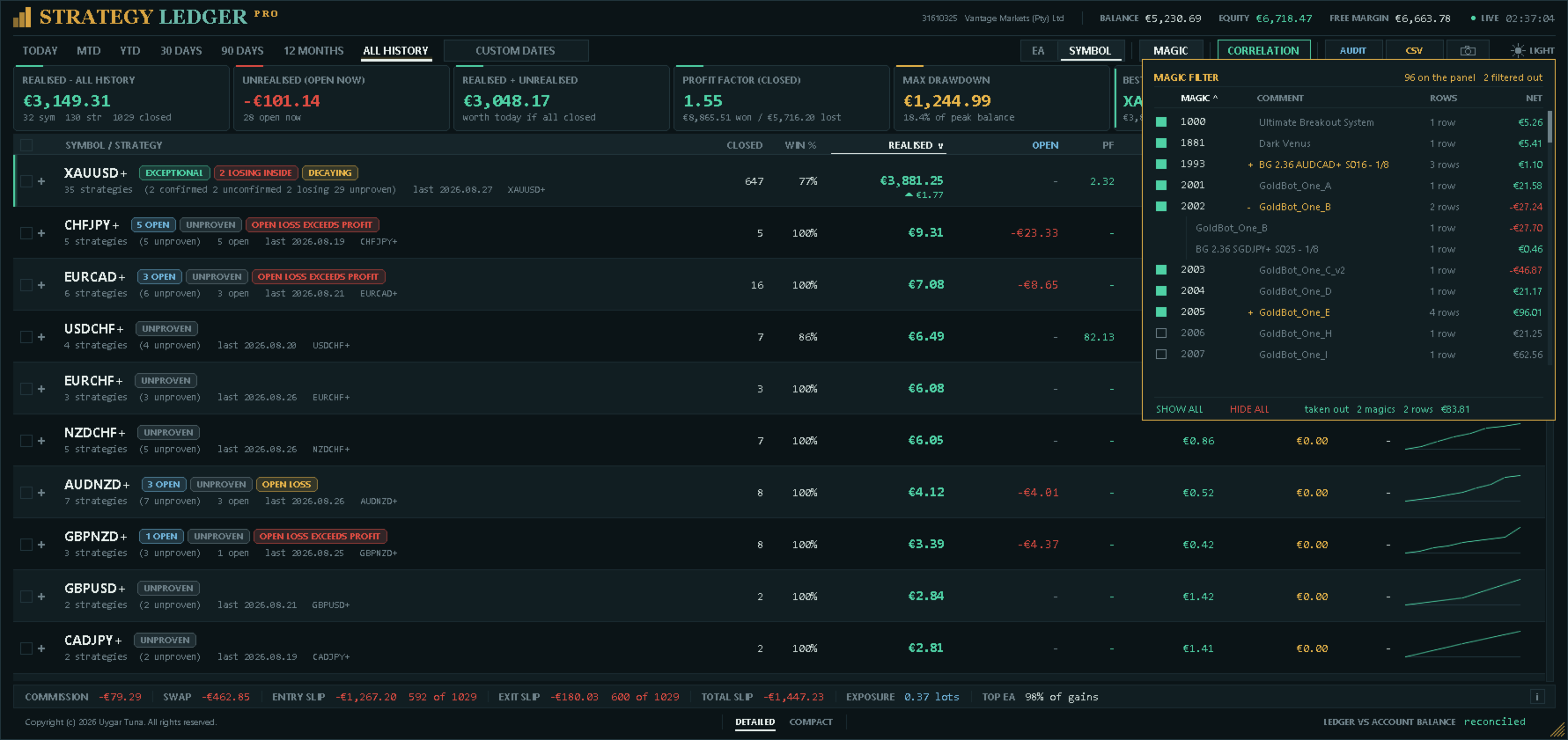Collapse magic 2002 GoldBot_One_B group
This screenshot has width=1568, height=740.
tap(1250, 208)
